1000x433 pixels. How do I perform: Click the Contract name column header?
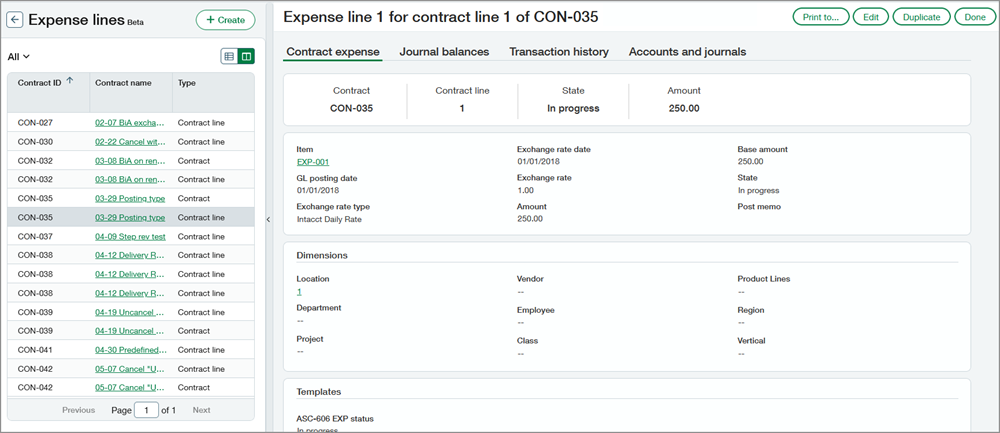click(131, 92)
